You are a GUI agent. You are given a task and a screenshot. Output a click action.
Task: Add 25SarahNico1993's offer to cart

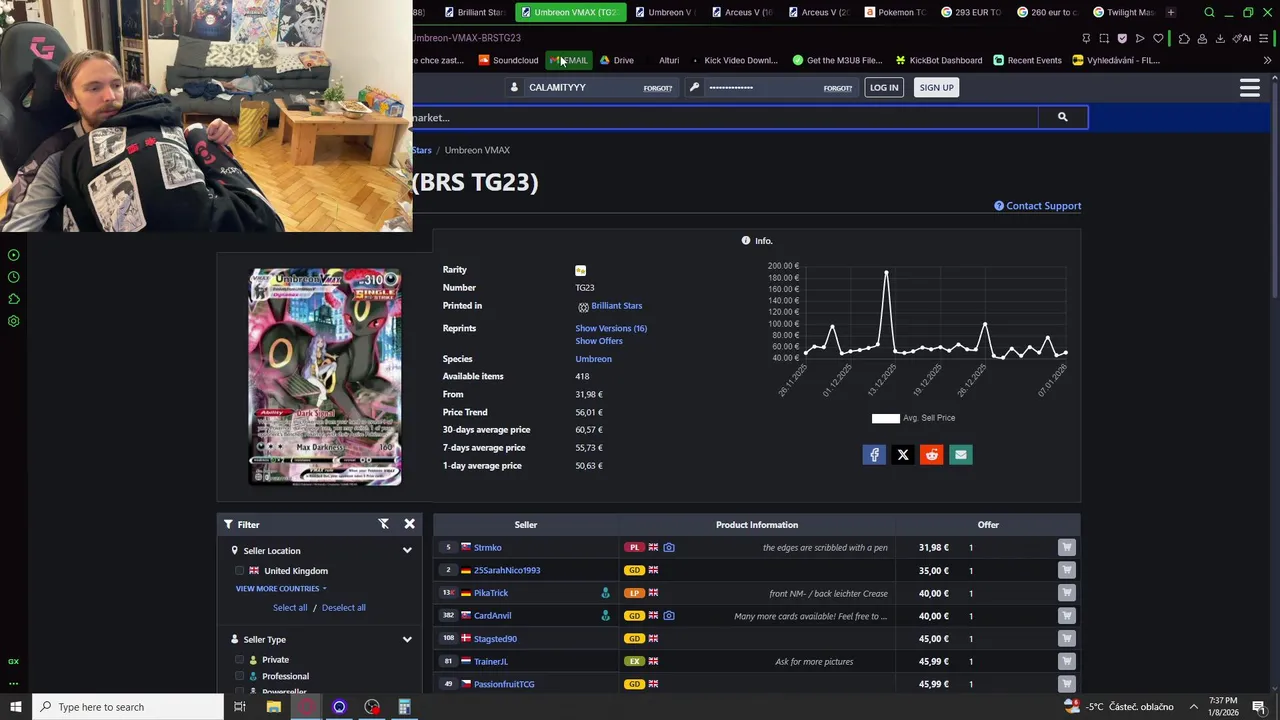point(1067,570)
